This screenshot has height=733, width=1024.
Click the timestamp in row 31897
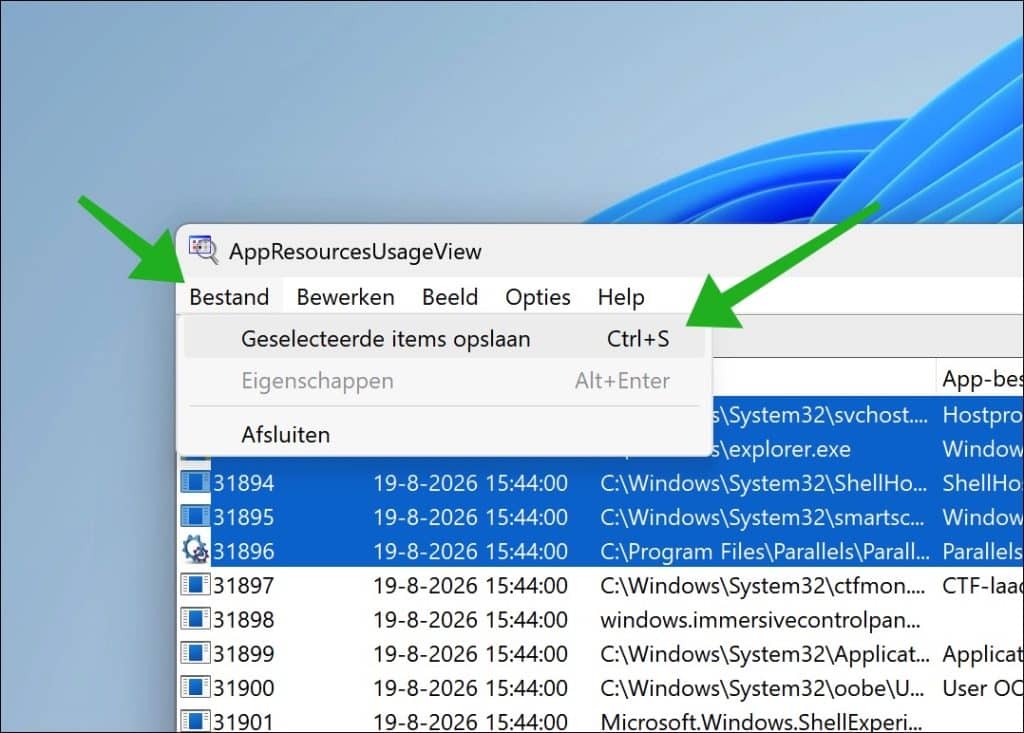click(470, 585)
